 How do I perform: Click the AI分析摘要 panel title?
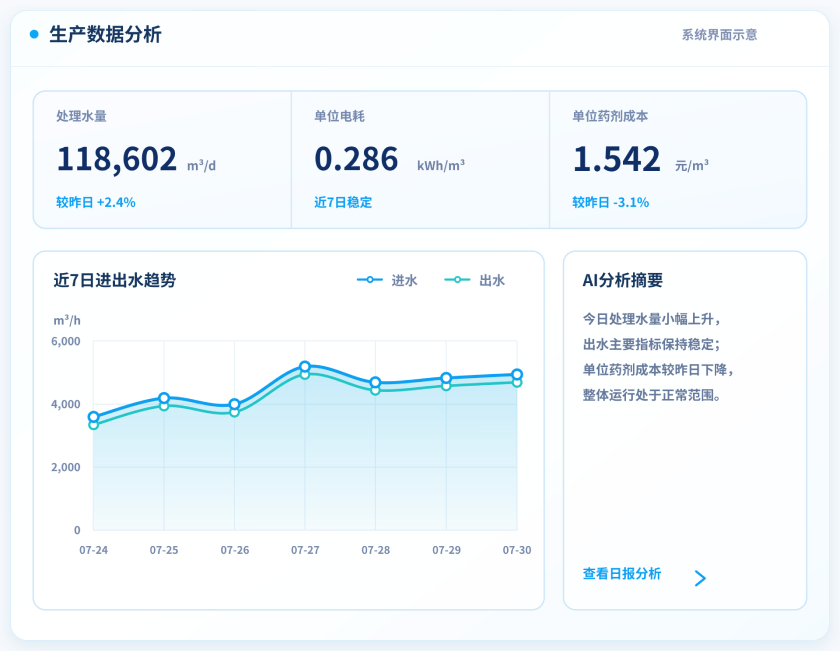tap(622, 280)
